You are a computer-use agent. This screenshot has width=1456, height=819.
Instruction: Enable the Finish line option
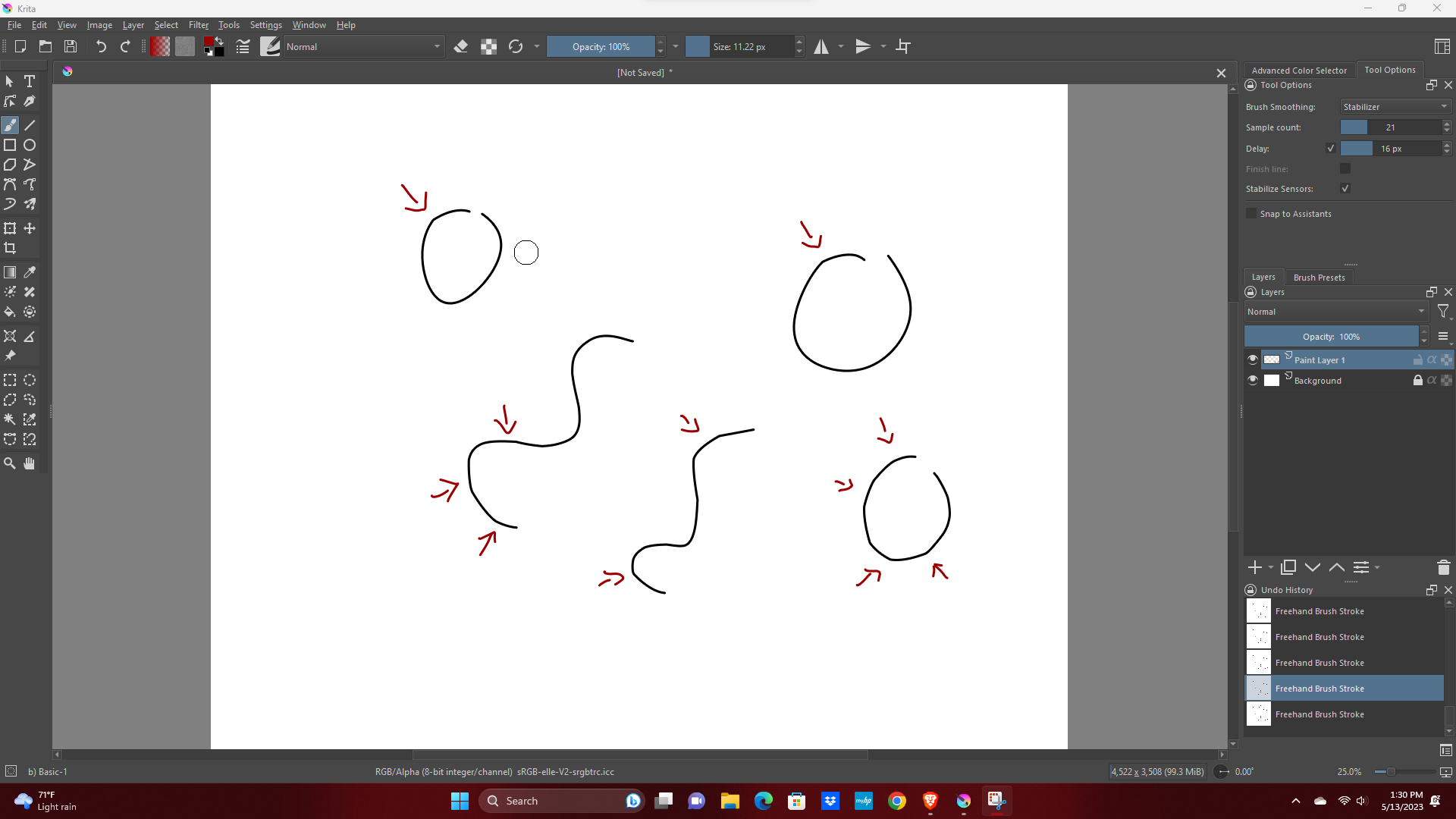1346,168
